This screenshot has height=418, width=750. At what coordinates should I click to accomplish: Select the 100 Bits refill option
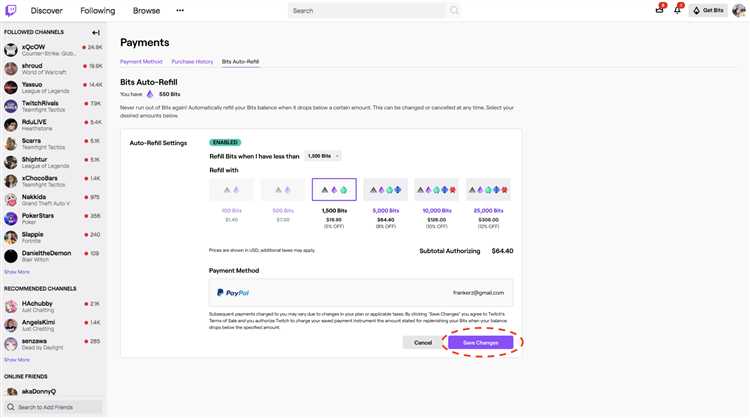click(232, 190)
